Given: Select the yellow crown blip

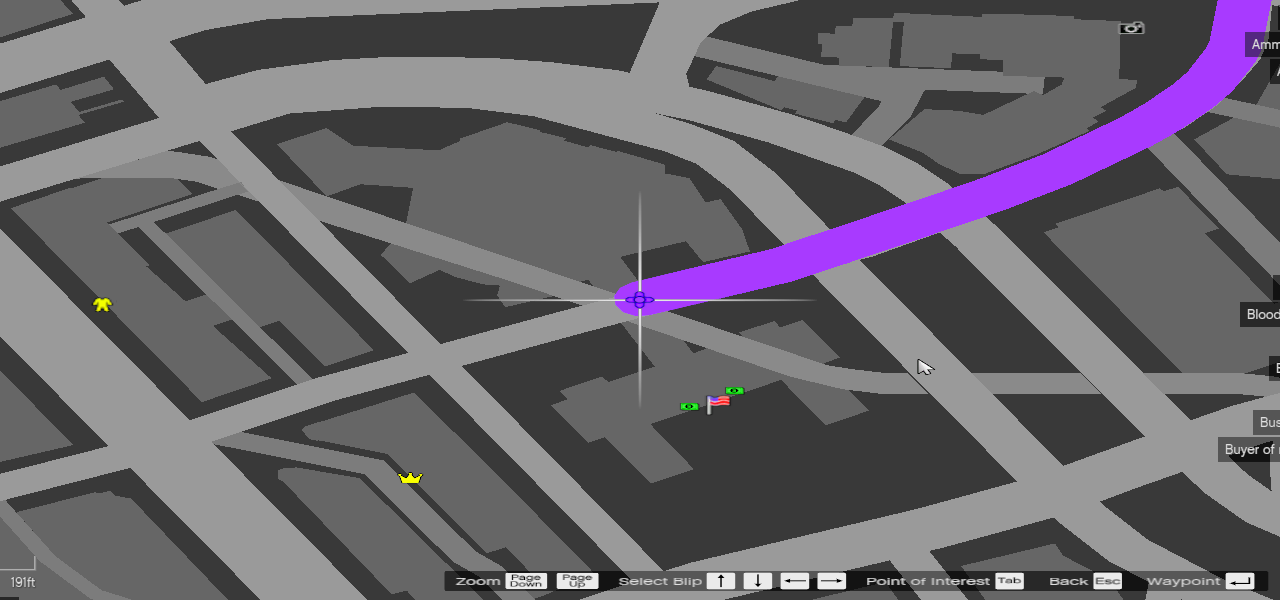Looking at the screenshot, I should pyautogui.click(x=410, y=478).
